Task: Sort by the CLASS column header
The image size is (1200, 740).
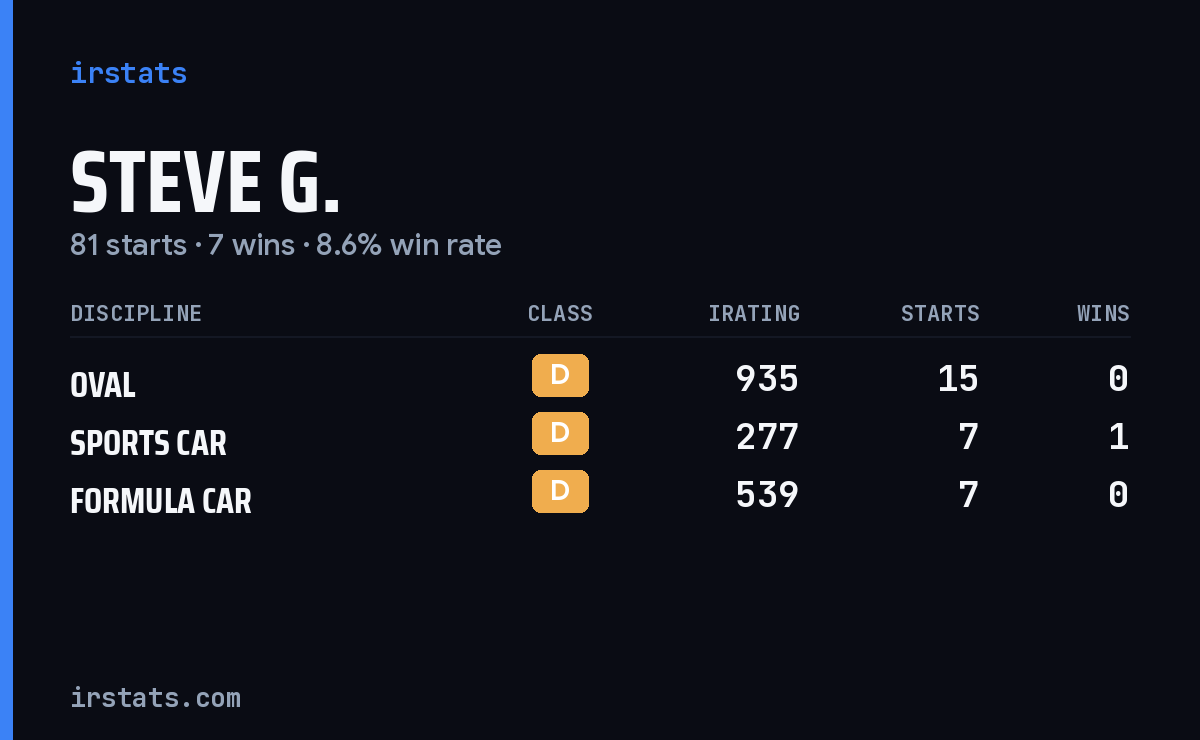Action: (x=560, y=314)
